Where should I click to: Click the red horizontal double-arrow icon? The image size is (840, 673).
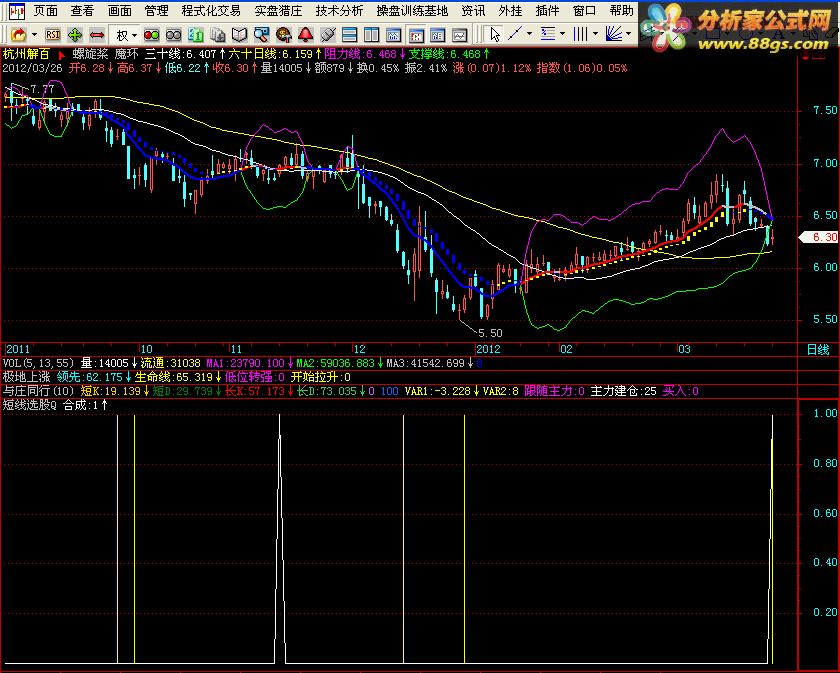tap(97, 35)
